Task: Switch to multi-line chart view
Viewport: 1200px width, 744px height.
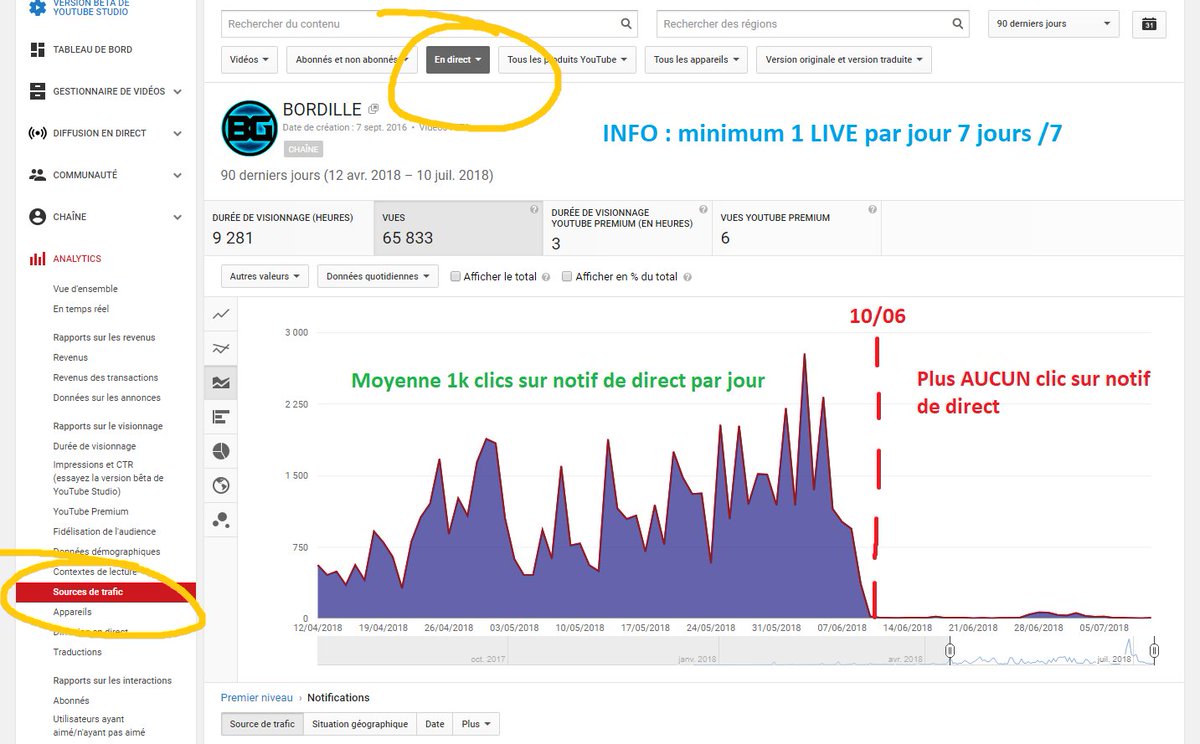Action: [x=221, y=348]
